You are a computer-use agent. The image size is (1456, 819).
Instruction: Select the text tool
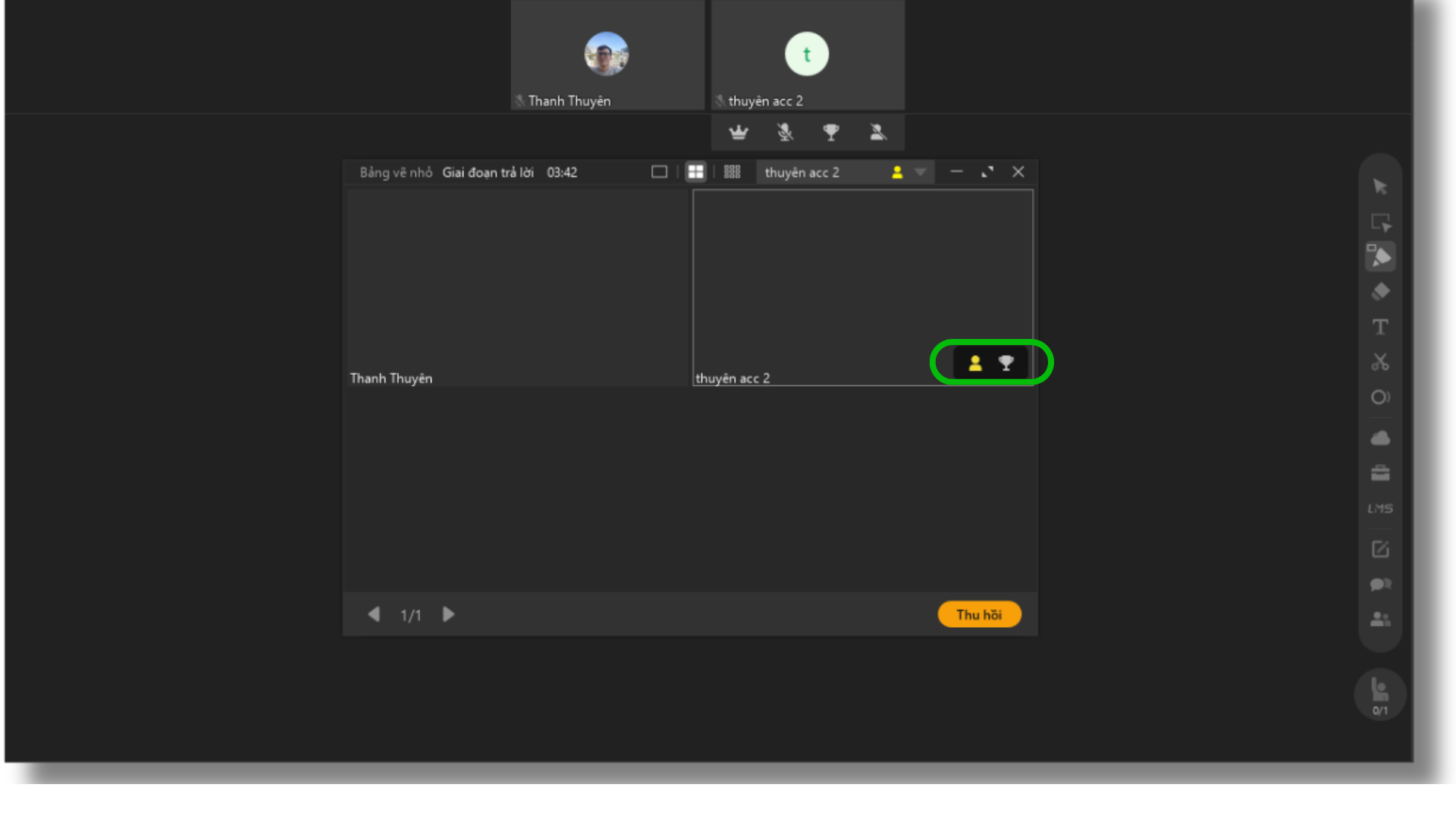(x=1380, y=327)
